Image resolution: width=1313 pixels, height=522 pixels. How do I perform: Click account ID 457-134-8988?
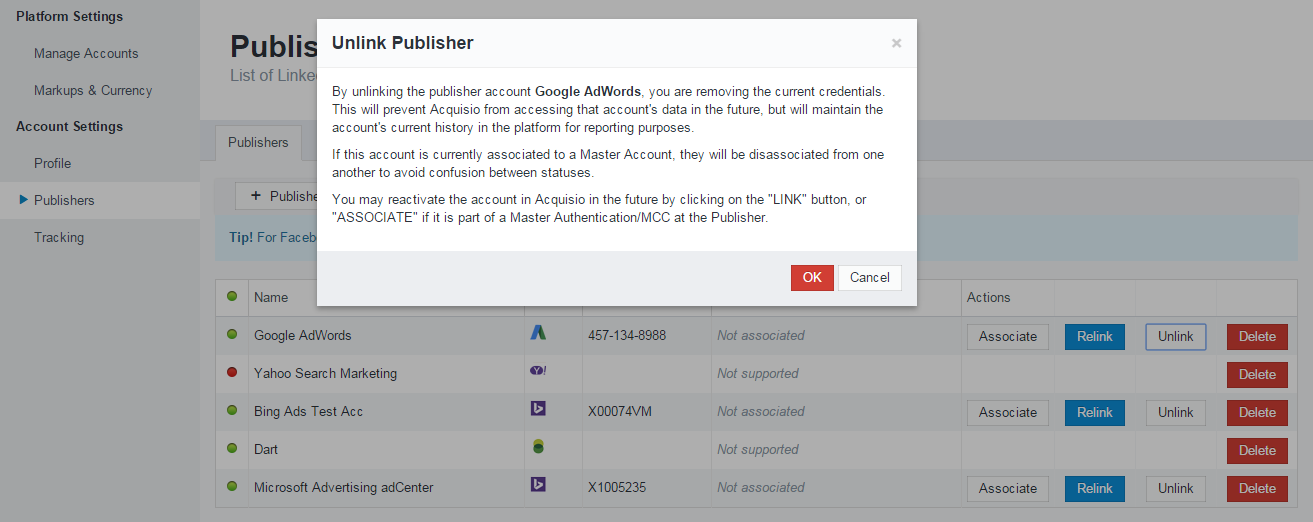point(627,335)
